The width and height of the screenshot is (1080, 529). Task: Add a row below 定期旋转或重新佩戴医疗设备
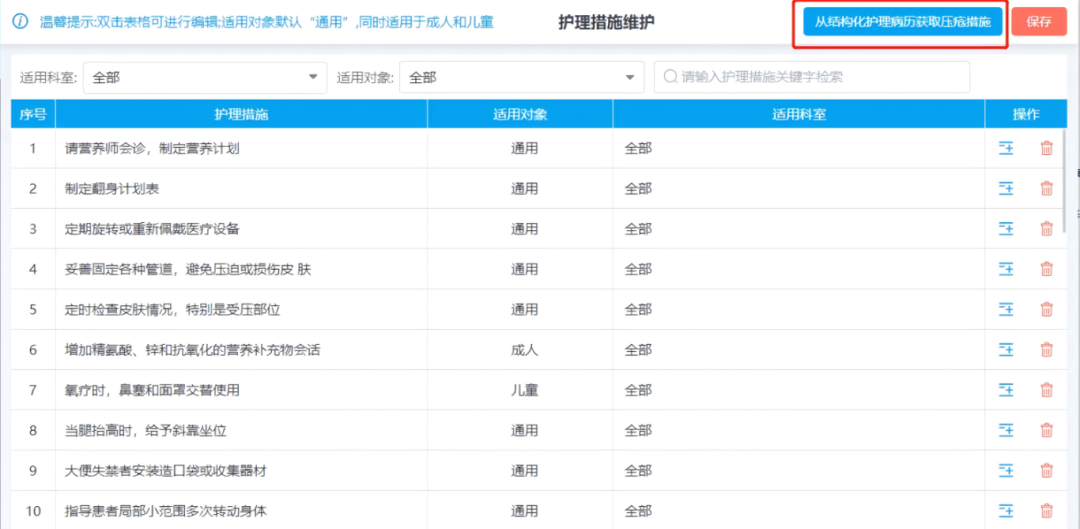pyautogui.click(x=1006, y=229)
